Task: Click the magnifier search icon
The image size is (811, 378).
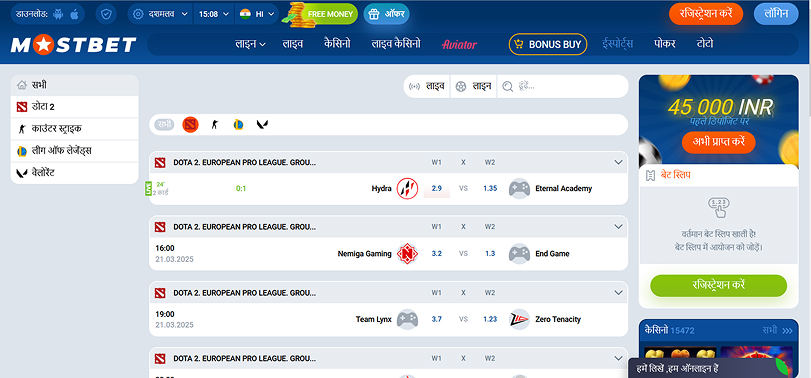Action: coord(507,87)
